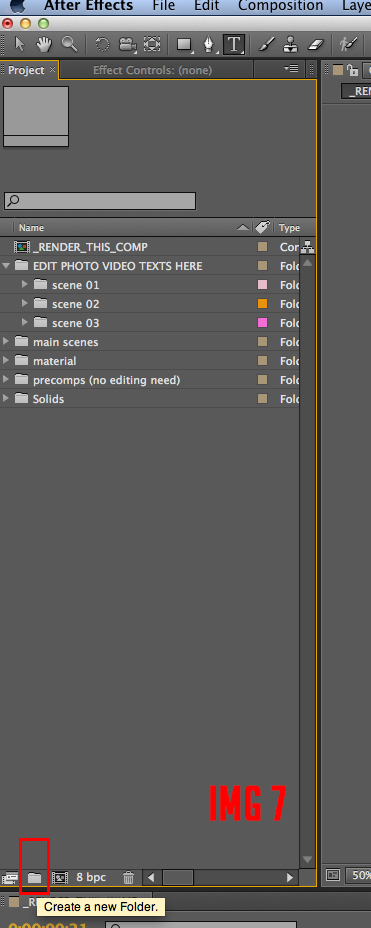
Task: Expand the main scenes folder
Action: pos(6,341)
